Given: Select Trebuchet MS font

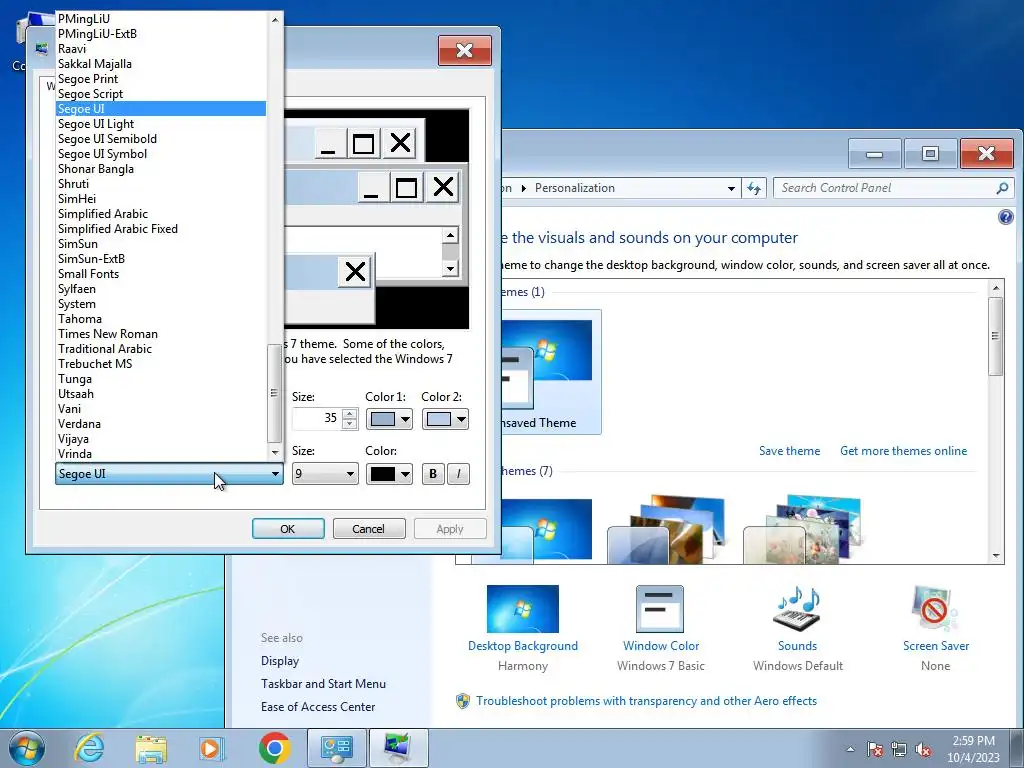Looking at the screenshot, I should (161, 364).
